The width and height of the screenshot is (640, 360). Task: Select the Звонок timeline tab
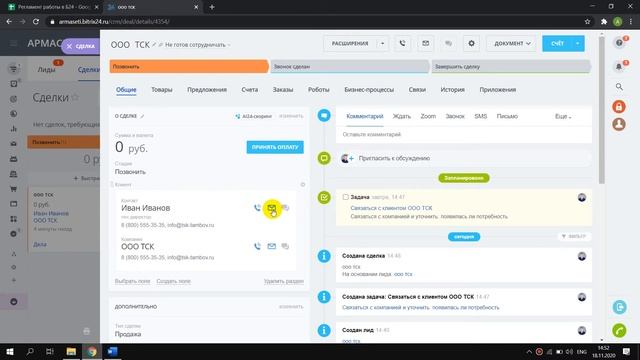click(x=455, y=116)
